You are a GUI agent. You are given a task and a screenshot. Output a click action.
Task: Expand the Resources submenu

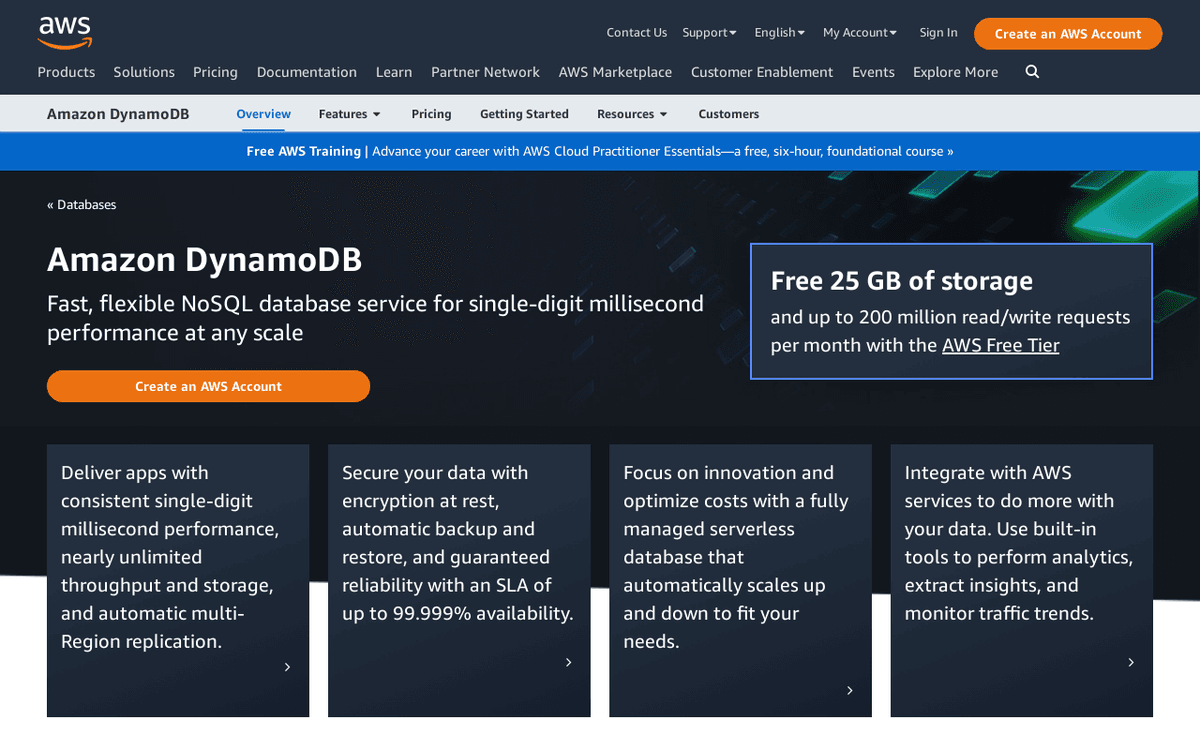click(632, 114)
